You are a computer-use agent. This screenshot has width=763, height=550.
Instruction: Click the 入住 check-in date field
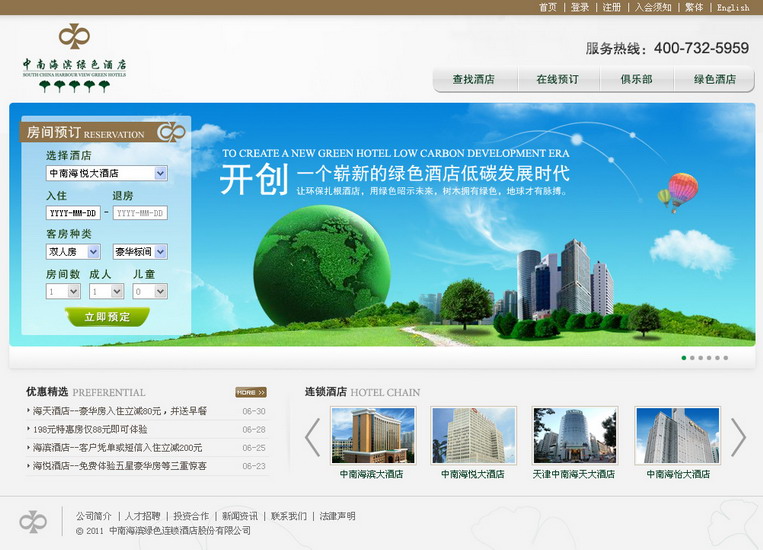tap(73, 213)
